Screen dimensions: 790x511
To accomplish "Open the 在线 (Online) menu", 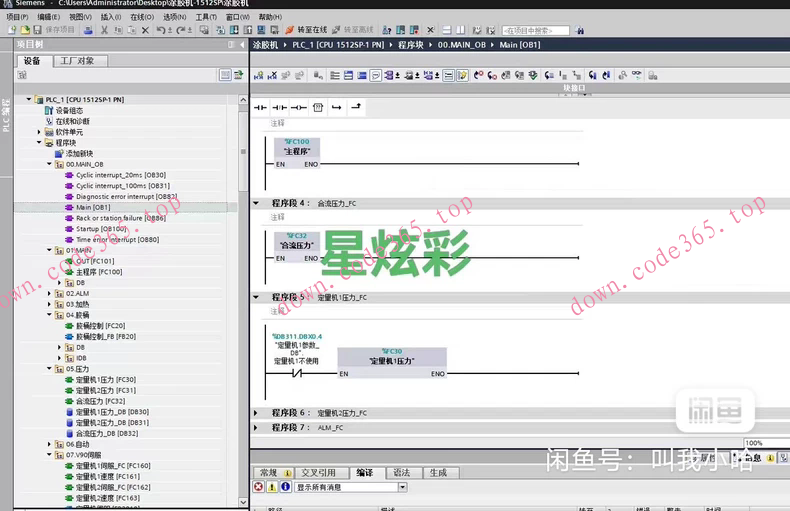I will coord(142,17).
